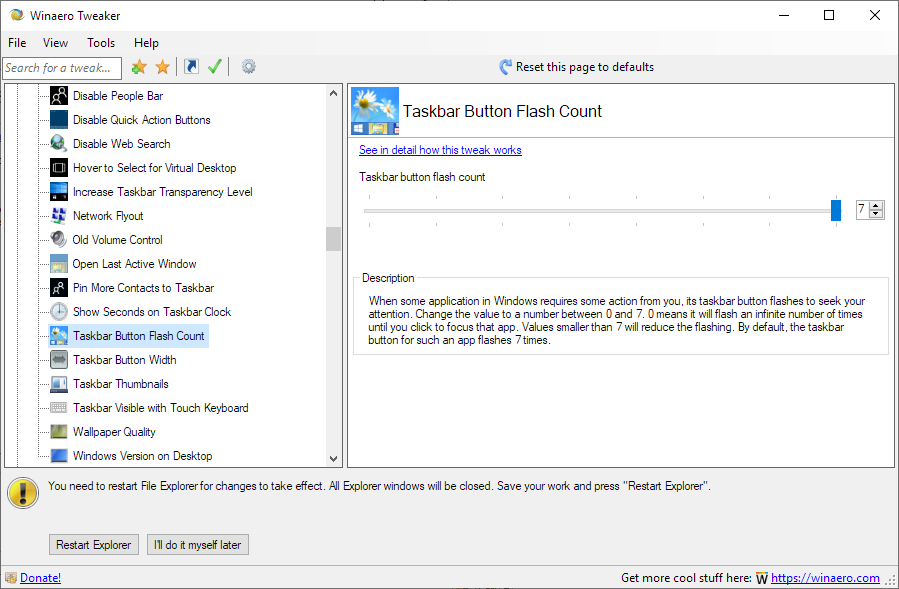
Task: Select Windows Version on Desktop tweak
Action: (143, 456)
